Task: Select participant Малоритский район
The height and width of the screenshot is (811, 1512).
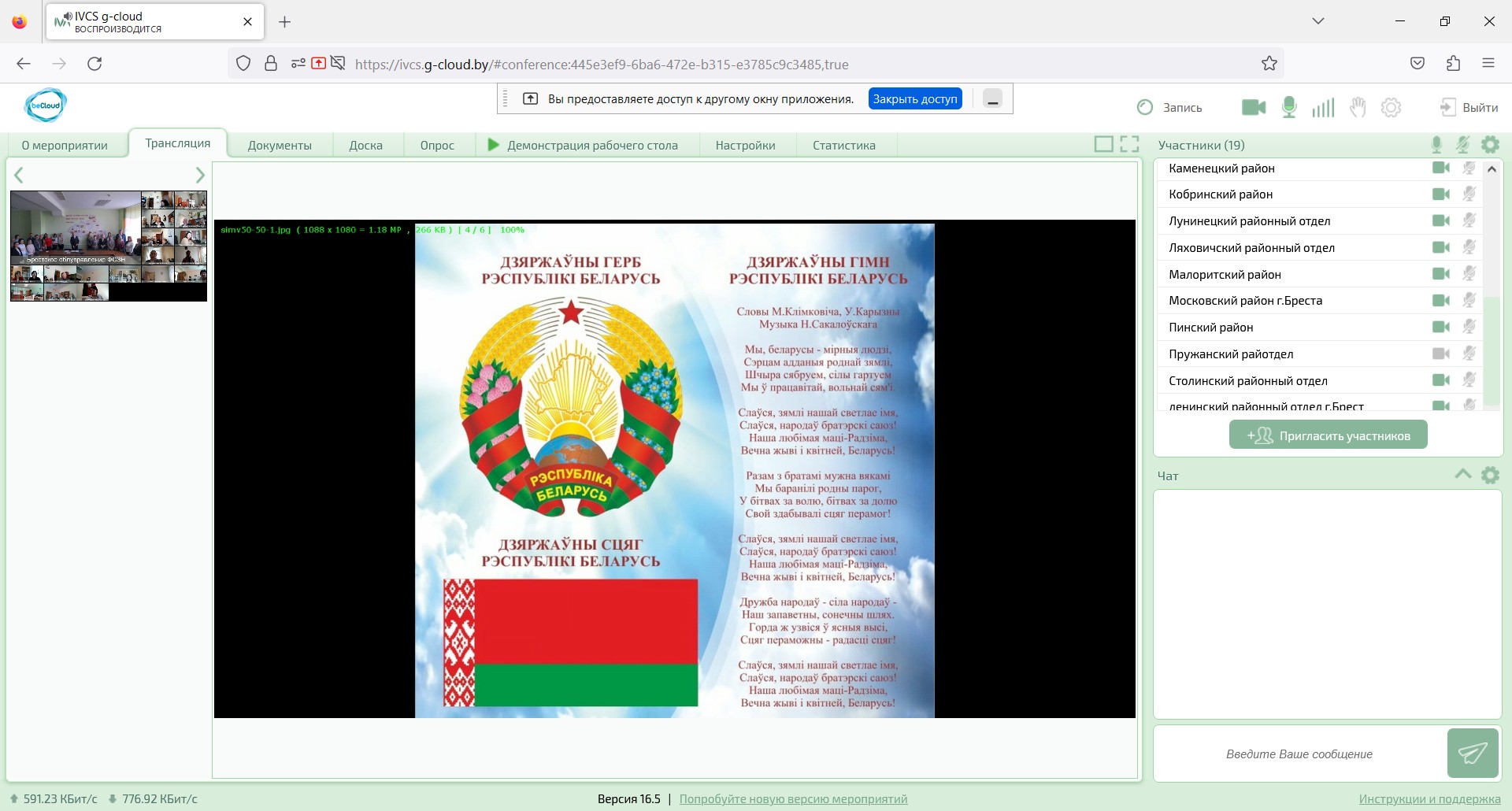Action: pyautogui.click(x=1319, y=274)
